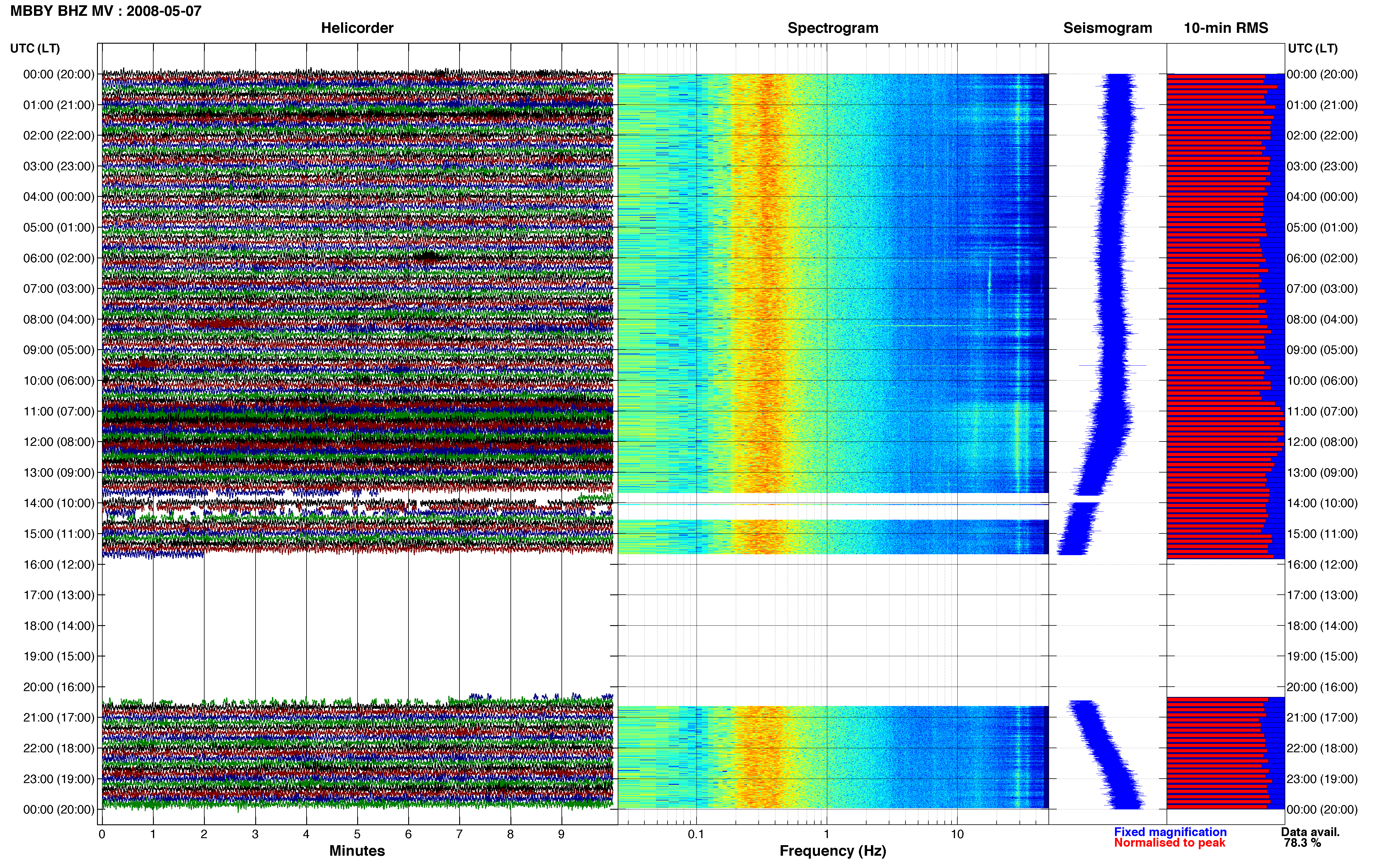Click left time label '22:00 (18:00)'
Viewport: 1389px width, 868px height.
[x=59, y=748]
